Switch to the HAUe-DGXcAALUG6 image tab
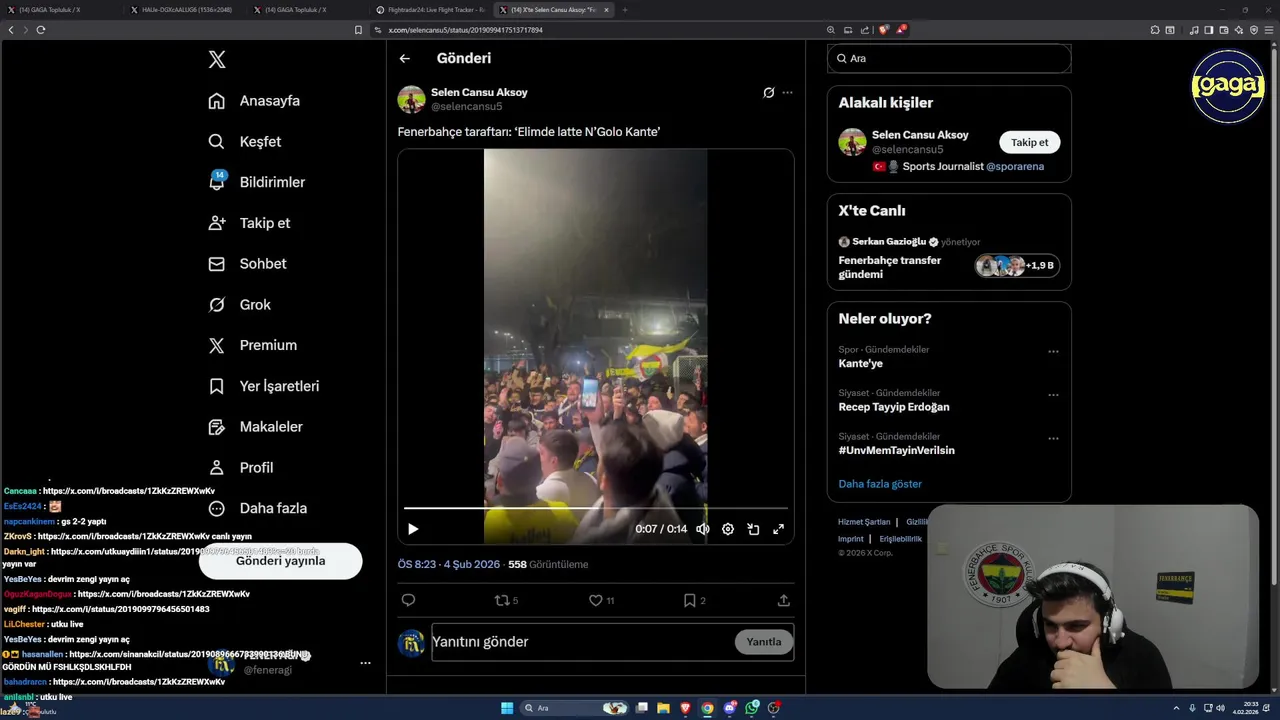This screenshot has width=1280, height=720. click(x=182, y=10)
